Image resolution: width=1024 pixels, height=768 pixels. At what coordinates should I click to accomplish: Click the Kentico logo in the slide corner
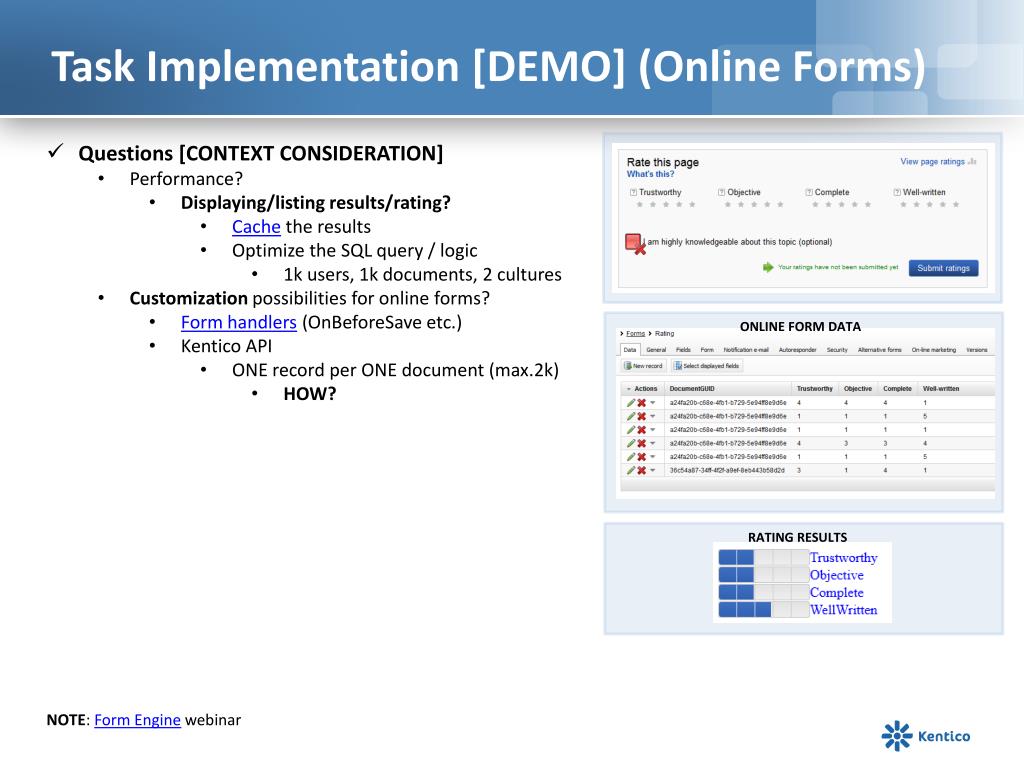point(925,736)
